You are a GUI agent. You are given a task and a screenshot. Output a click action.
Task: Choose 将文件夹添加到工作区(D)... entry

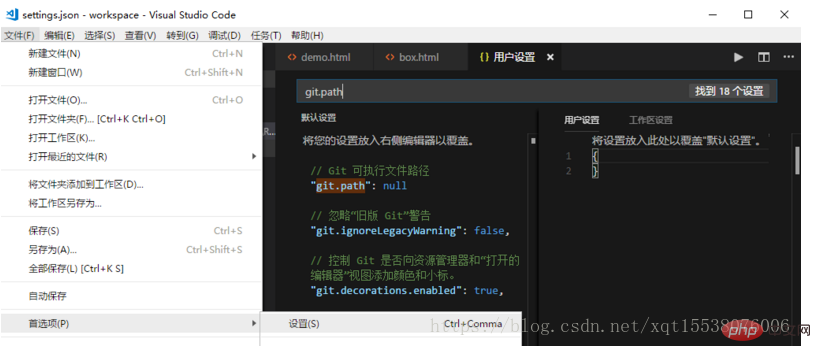131,184
